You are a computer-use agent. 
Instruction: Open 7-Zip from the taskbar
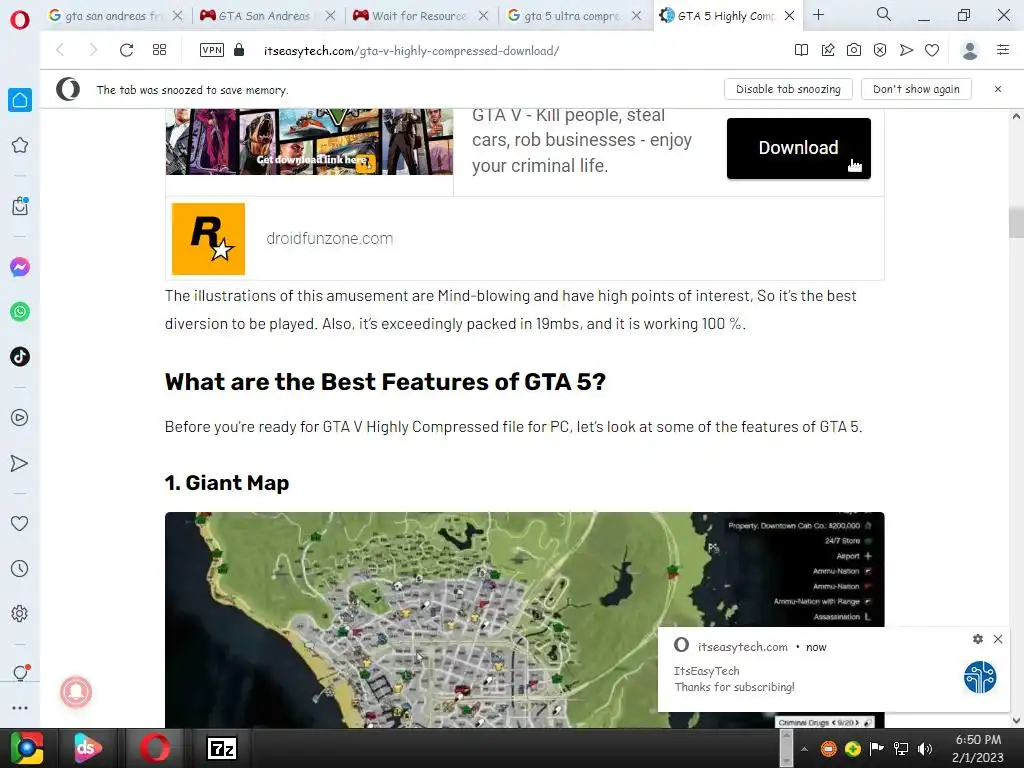(221, 748)
